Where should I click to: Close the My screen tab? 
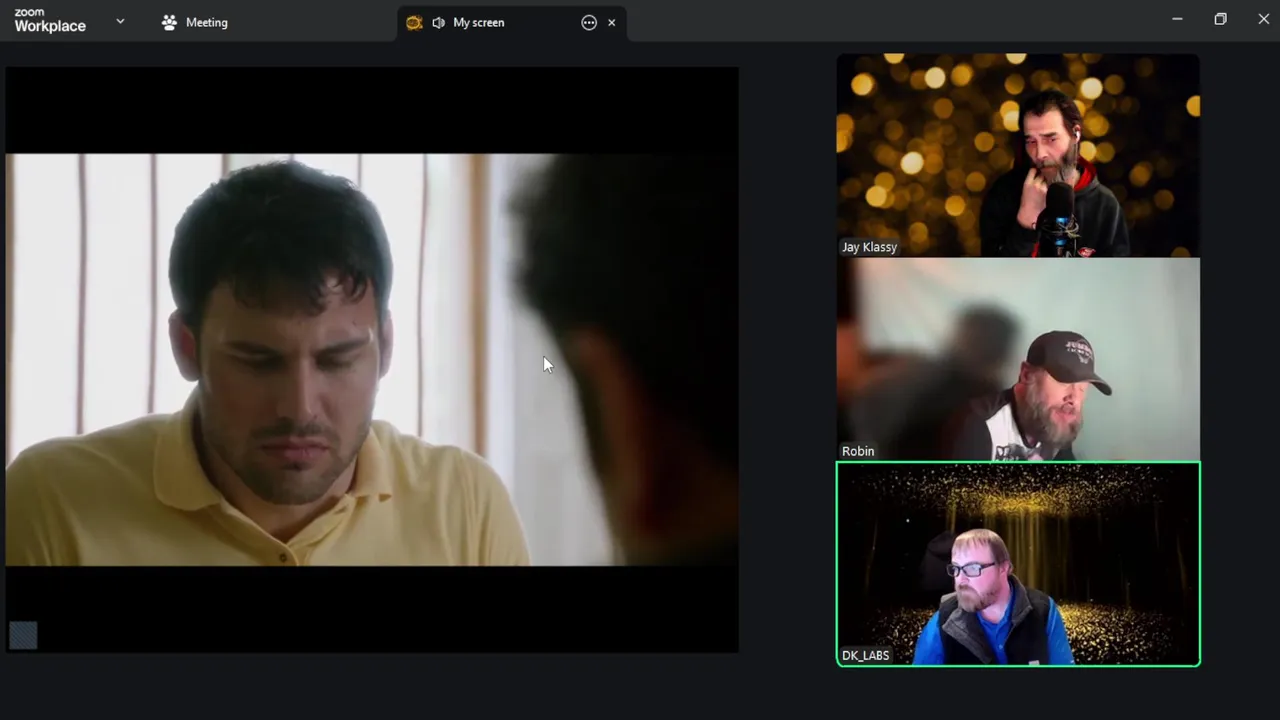[612, 22]
